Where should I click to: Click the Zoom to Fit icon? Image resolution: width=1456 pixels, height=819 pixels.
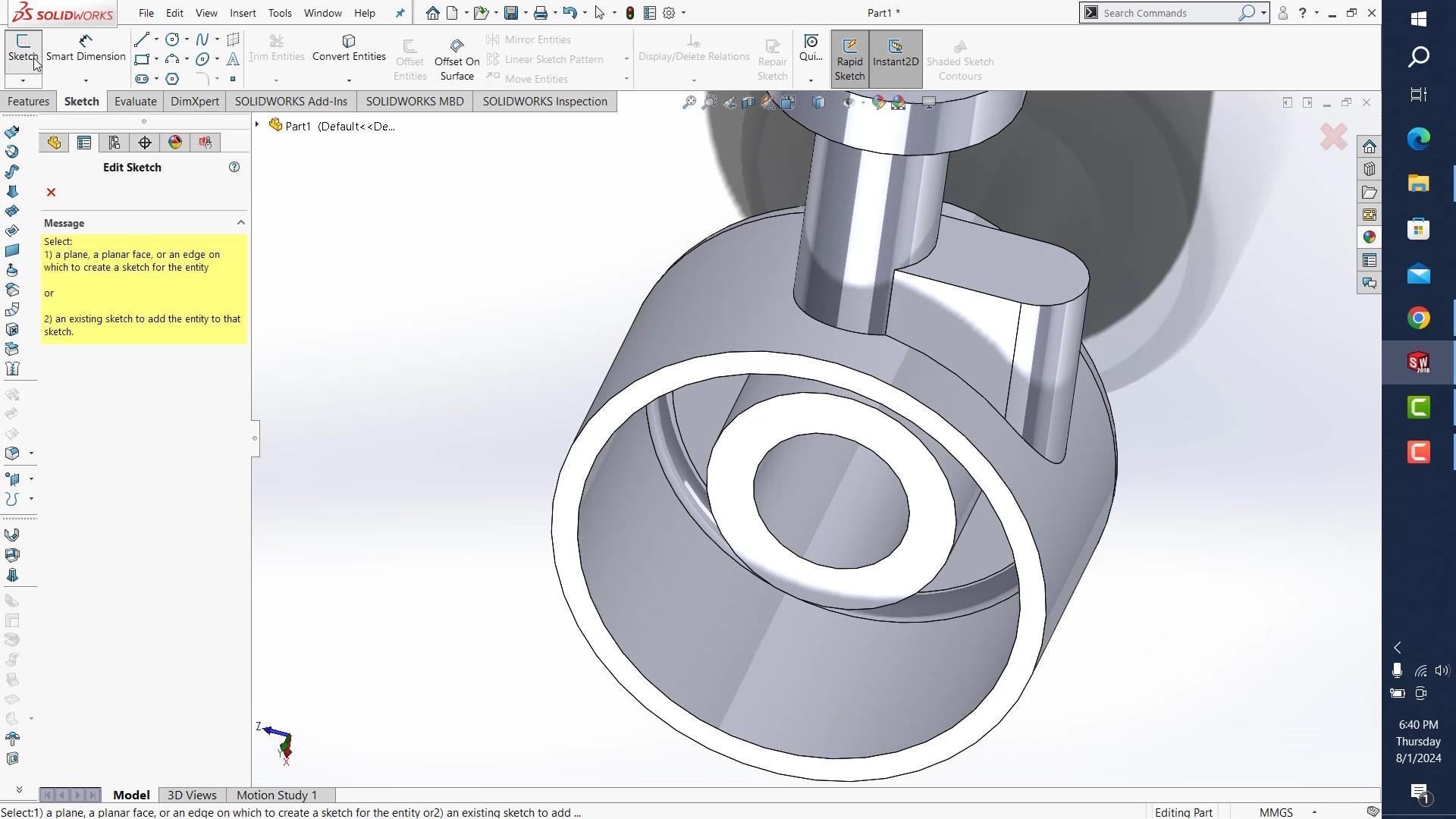(x=689, y=102)
